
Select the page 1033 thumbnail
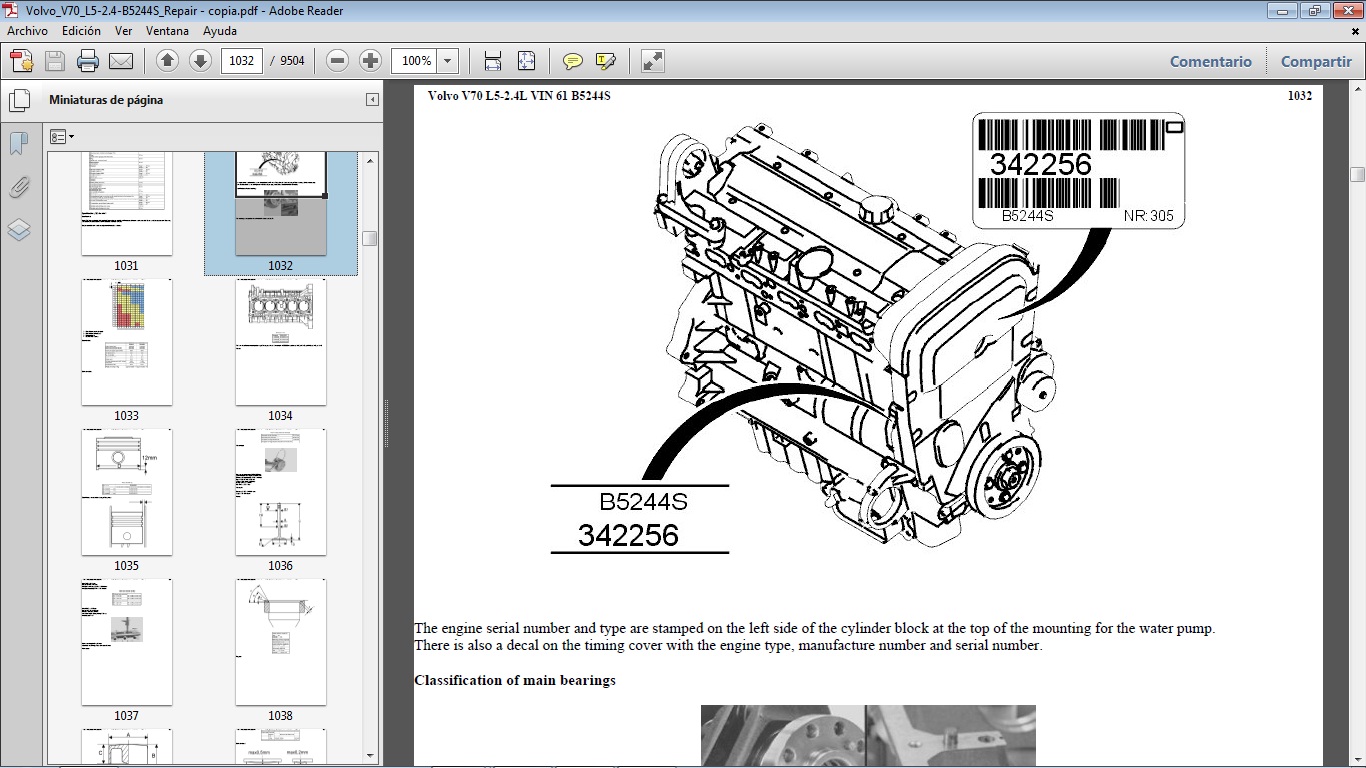click(127, 342)
